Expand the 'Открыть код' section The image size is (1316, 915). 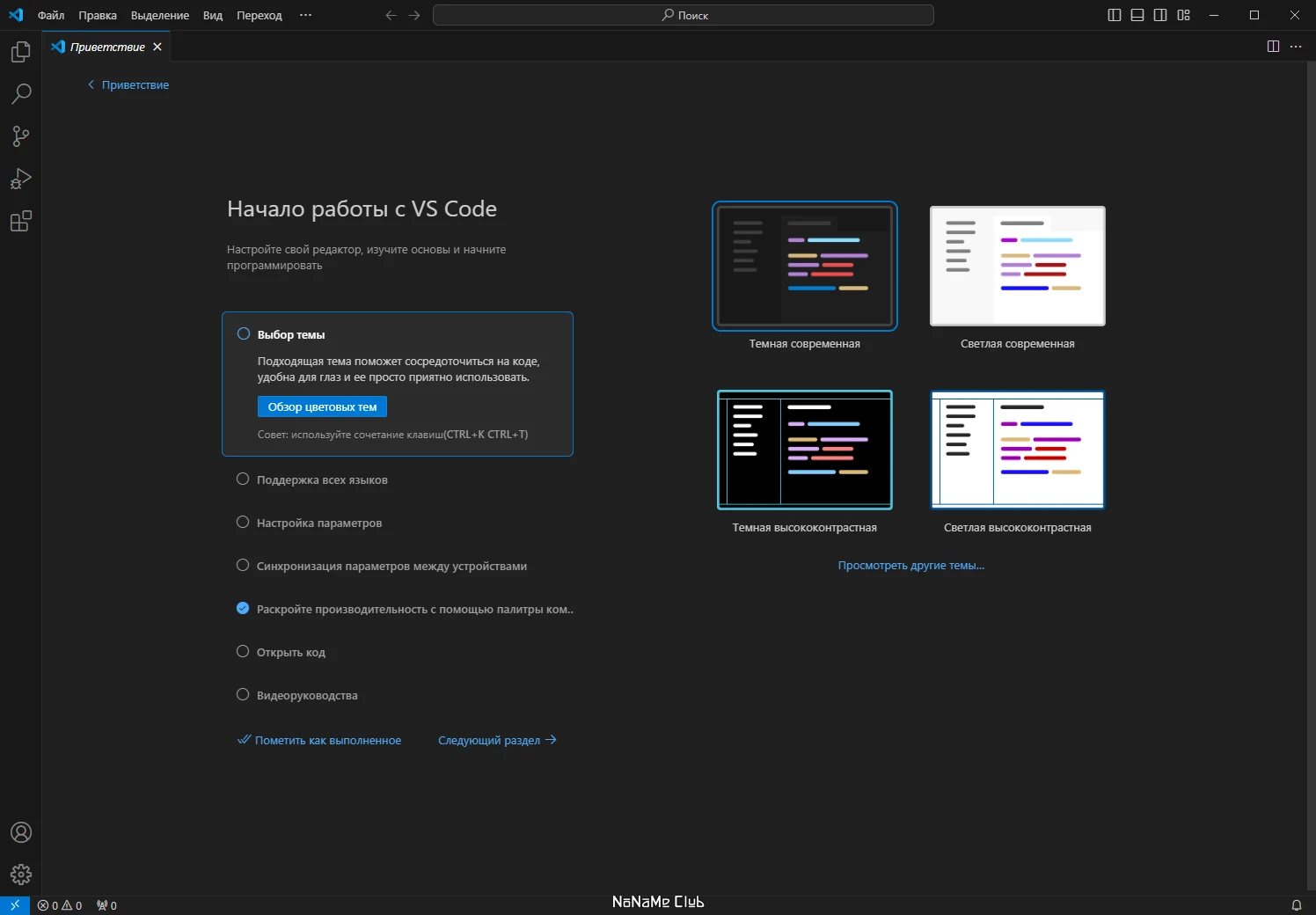(291, 652)
